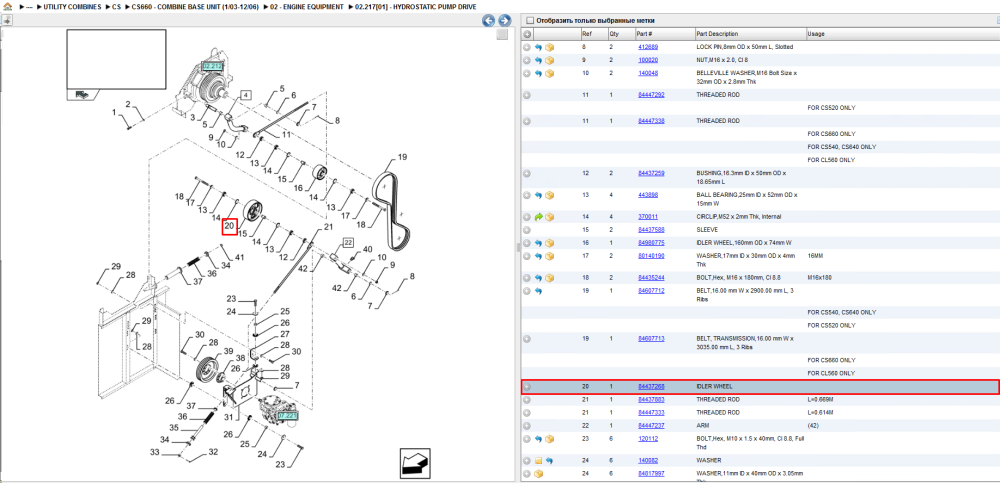Open box icon for CIRCLIP 370011
This screenshot has height=483, width=1000.
click(549, 217)
